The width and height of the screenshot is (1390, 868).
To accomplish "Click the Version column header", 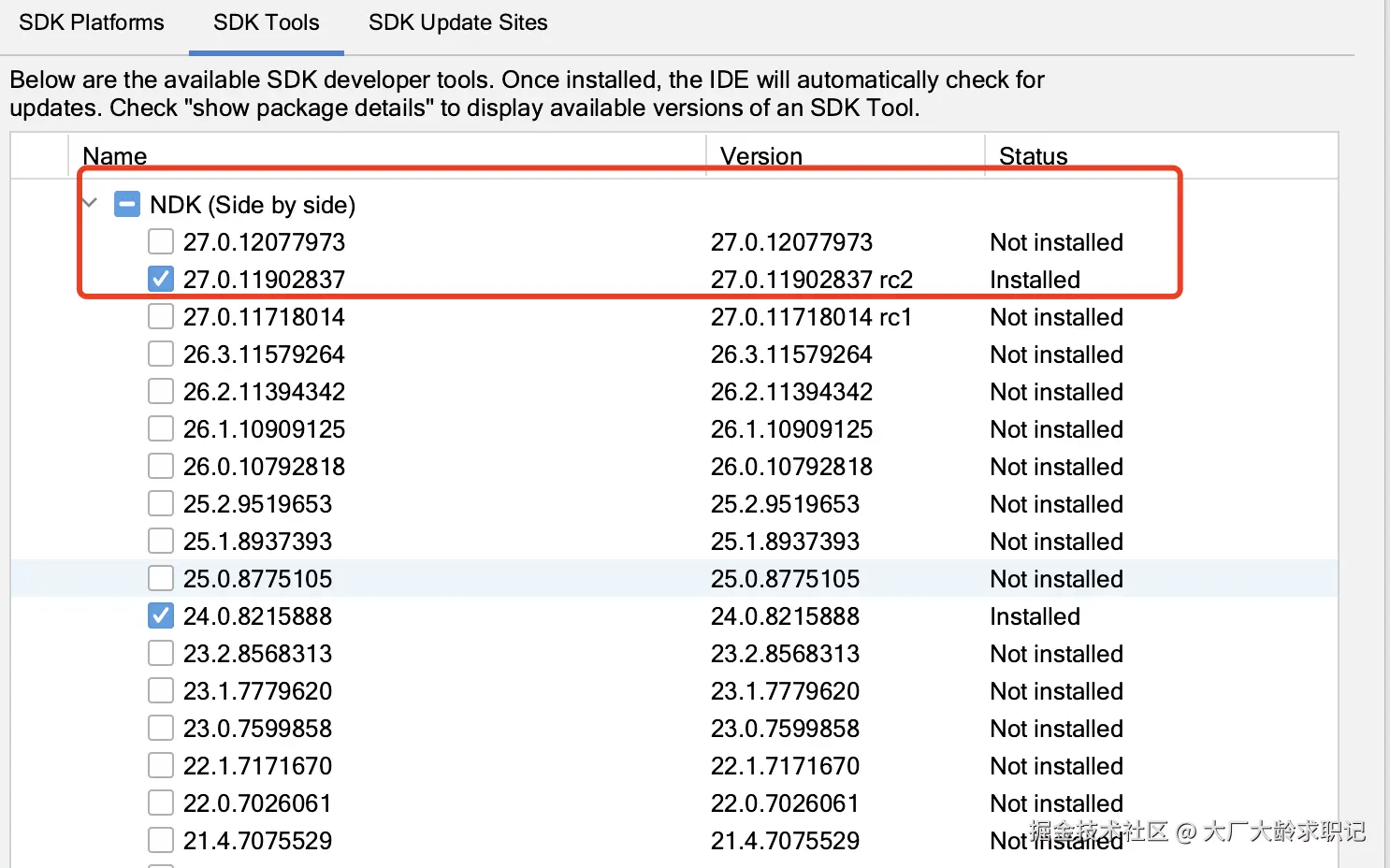I will (x=760, y=155).
